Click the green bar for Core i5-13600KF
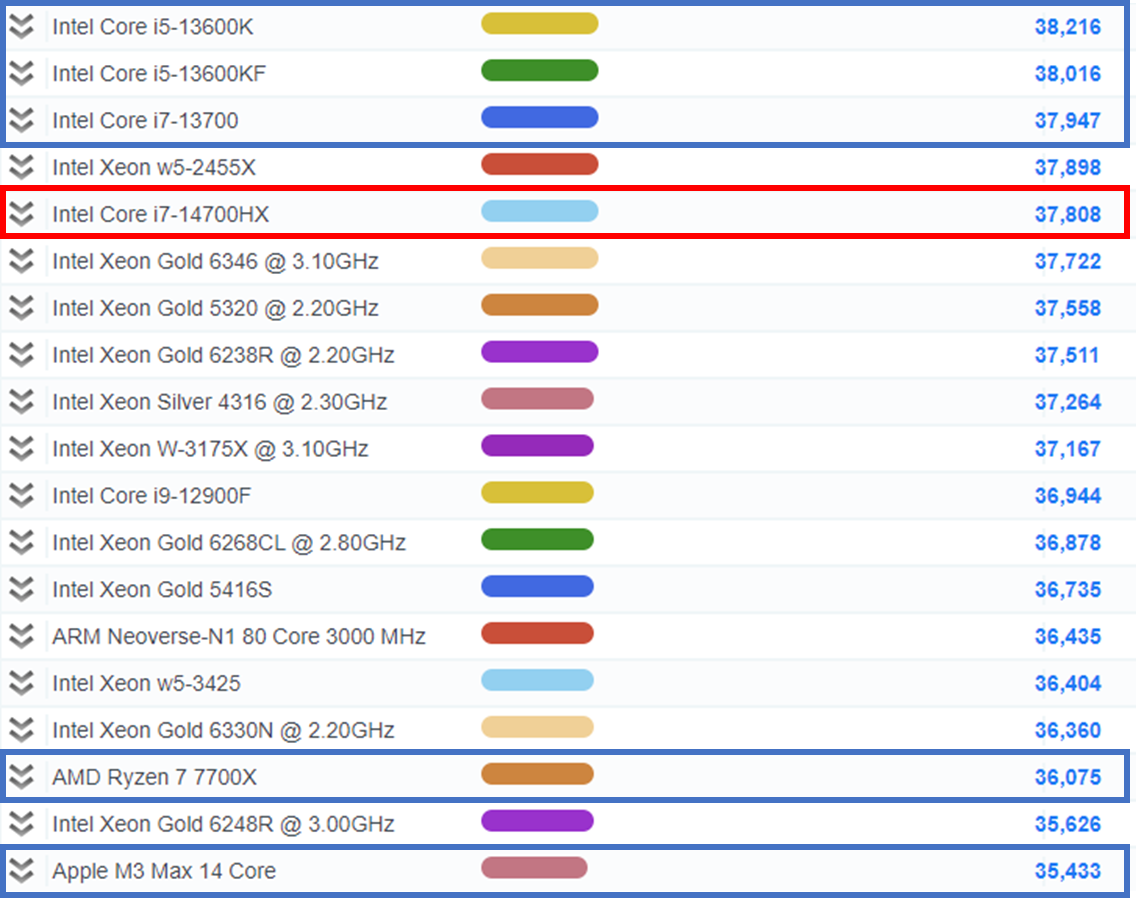The image size is (1136, 898). click(540, 70)
